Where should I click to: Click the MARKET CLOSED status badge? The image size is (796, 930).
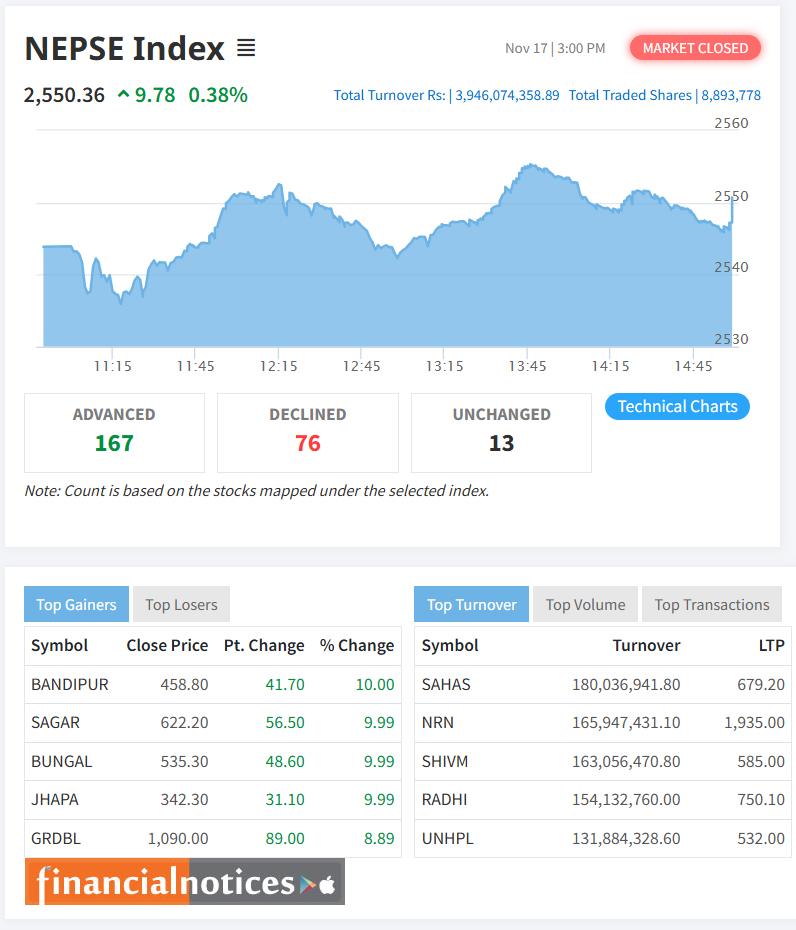(695, 47)
